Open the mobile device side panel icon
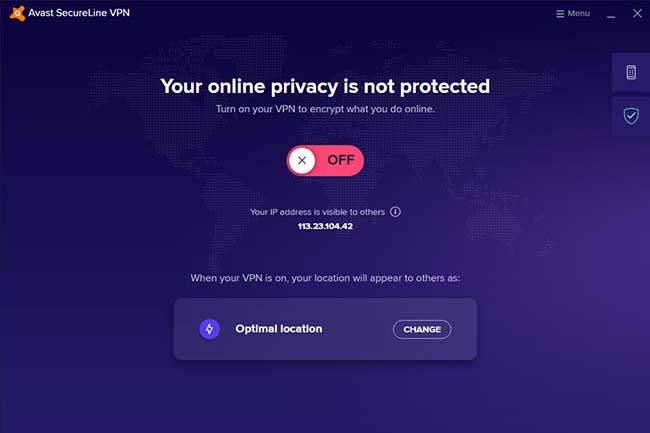The width and height of the screenshot is (650, 433). (631, 73)
